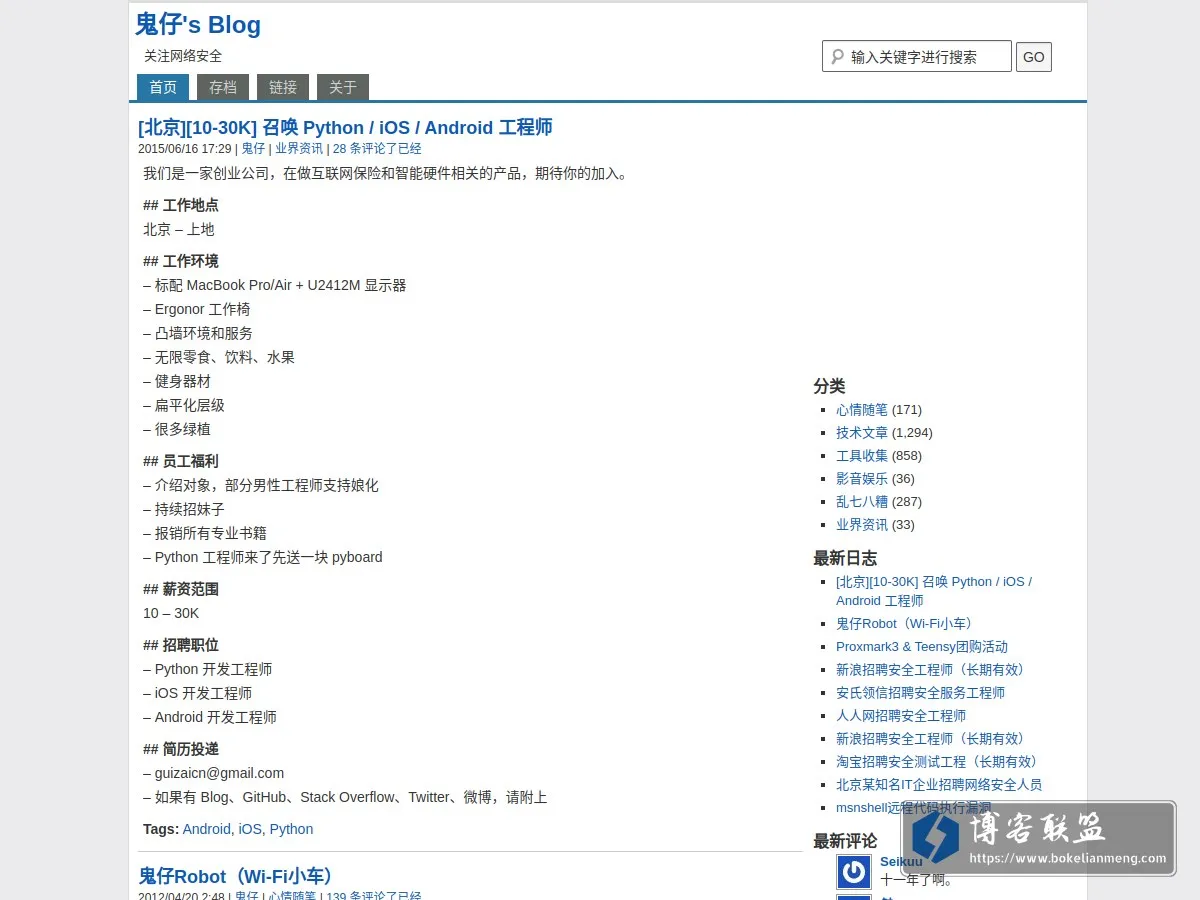This screenshot has height=900, width=1200.
Task: Open 北京某知名IT企业招聘网络安全人员 link
Action: coord(939,785)
